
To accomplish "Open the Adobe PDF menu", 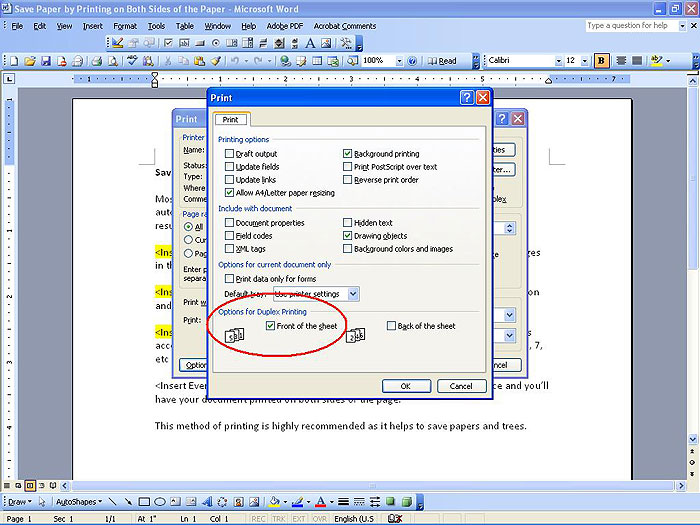I will click(285, 26).
